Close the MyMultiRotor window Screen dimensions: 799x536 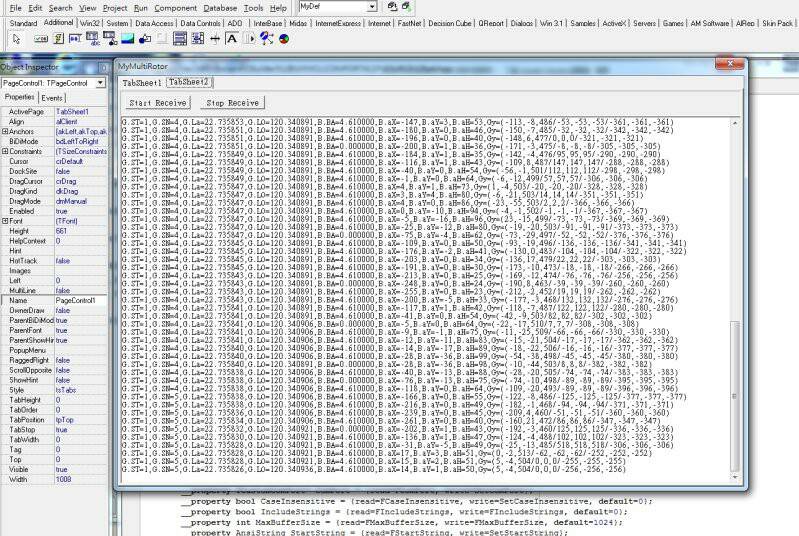pyautogui.click(x=730, y=63)
